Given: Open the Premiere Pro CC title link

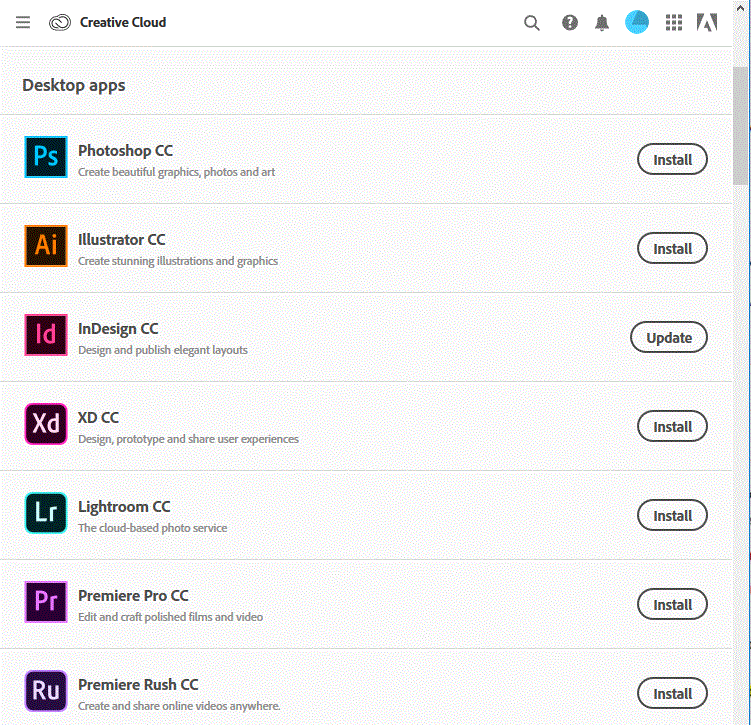Looking at the screenshot, I should (133, 596).
